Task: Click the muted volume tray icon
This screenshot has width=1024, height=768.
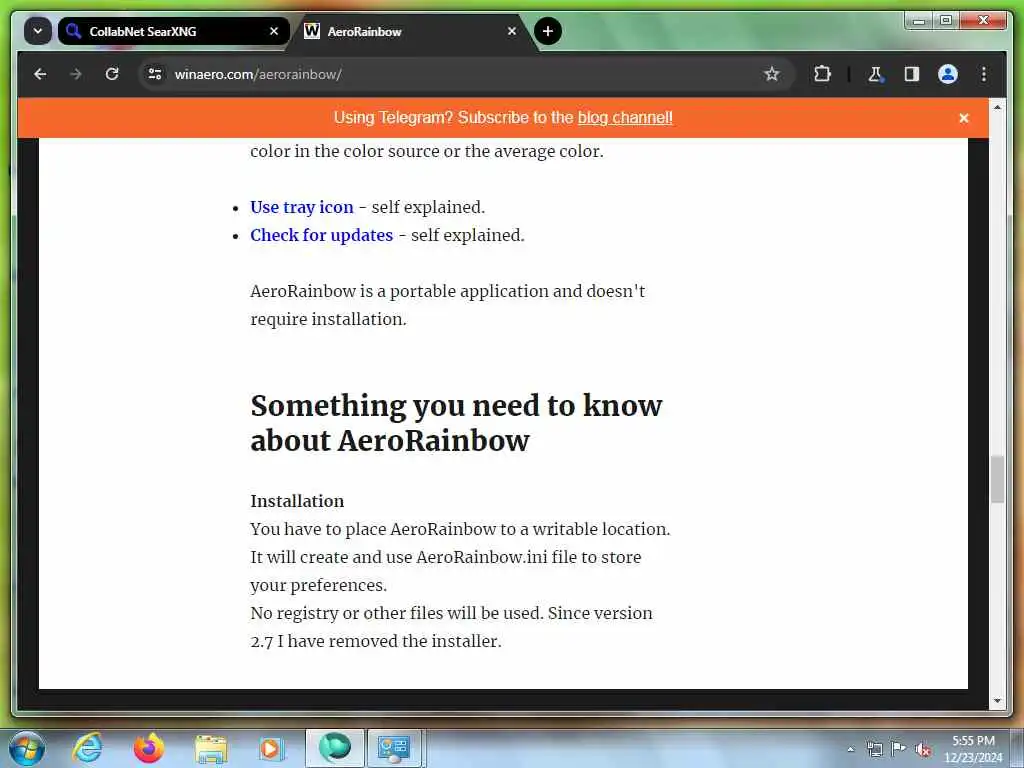Action: (x=923, y=750)
